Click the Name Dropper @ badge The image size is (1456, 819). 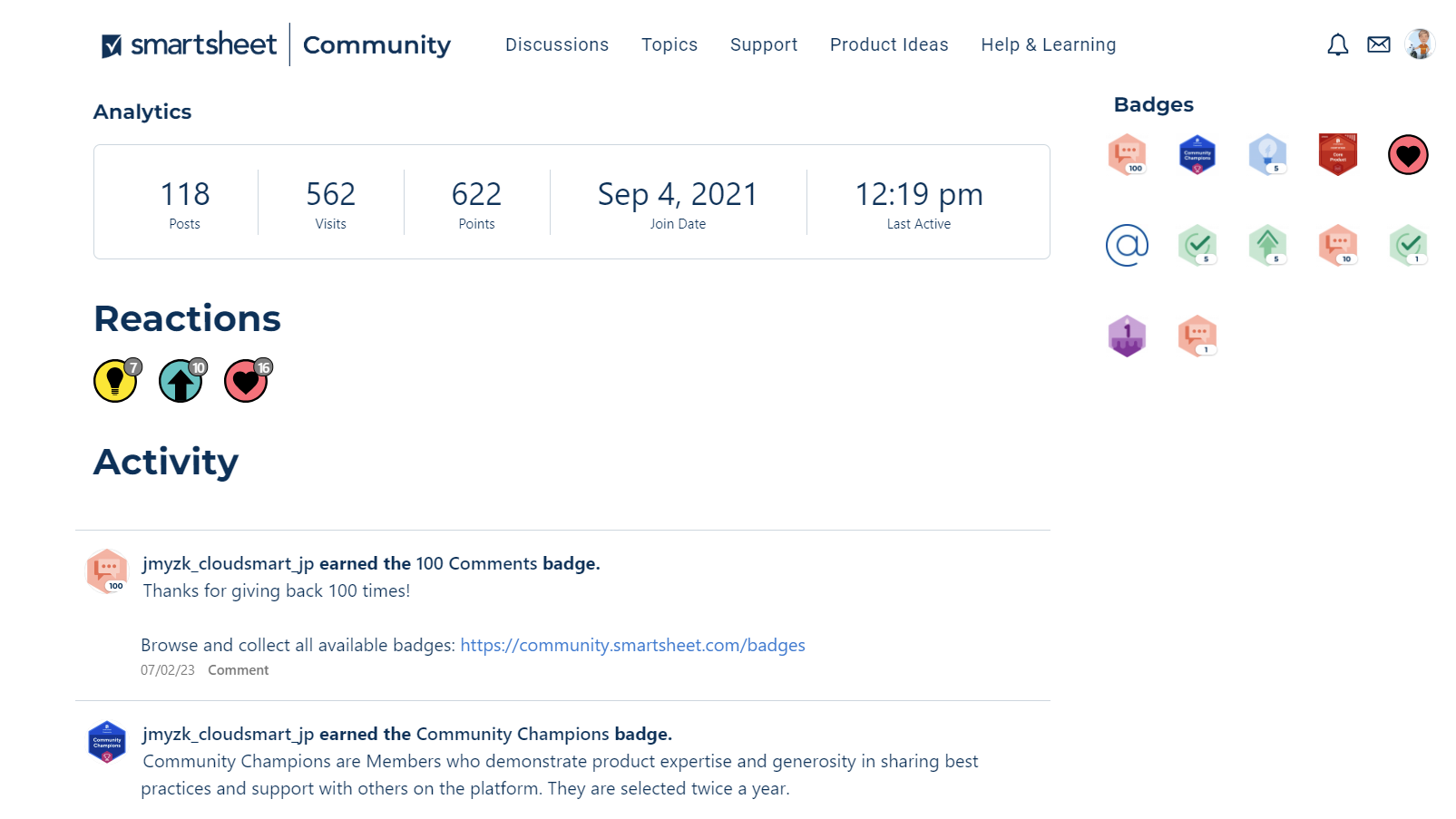1128,245
